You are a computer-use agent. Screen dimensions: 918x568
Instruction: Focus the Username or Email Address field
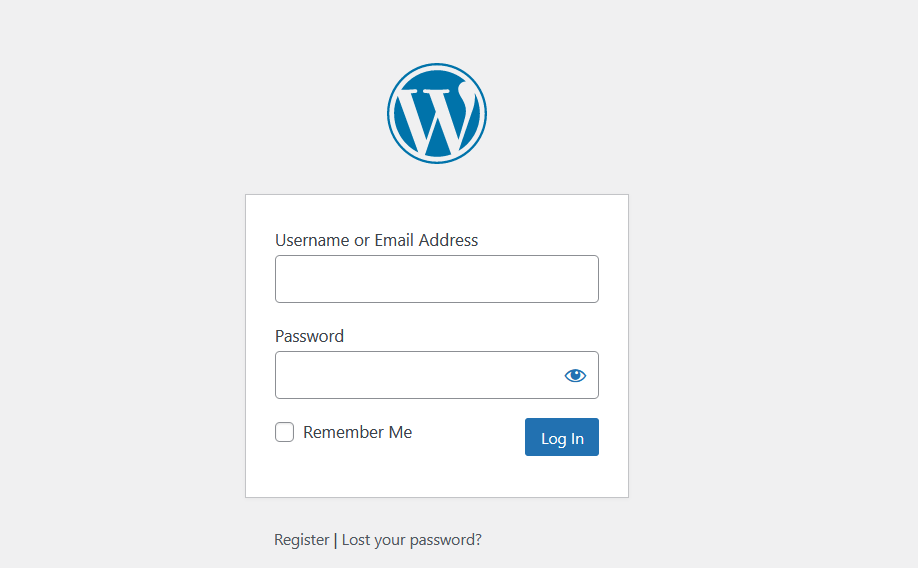pos(437,279)
